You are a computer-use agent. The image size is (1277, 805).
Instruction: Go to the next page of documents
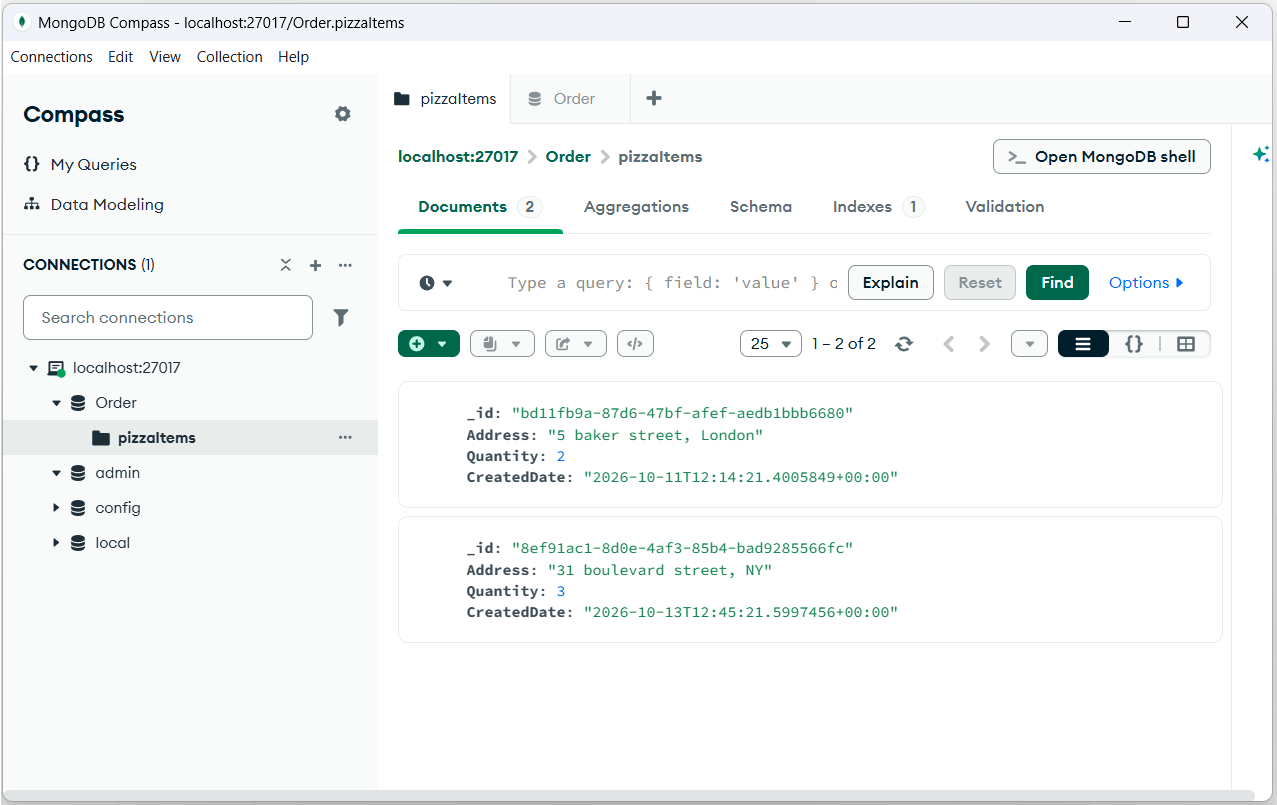coord(985,343)
